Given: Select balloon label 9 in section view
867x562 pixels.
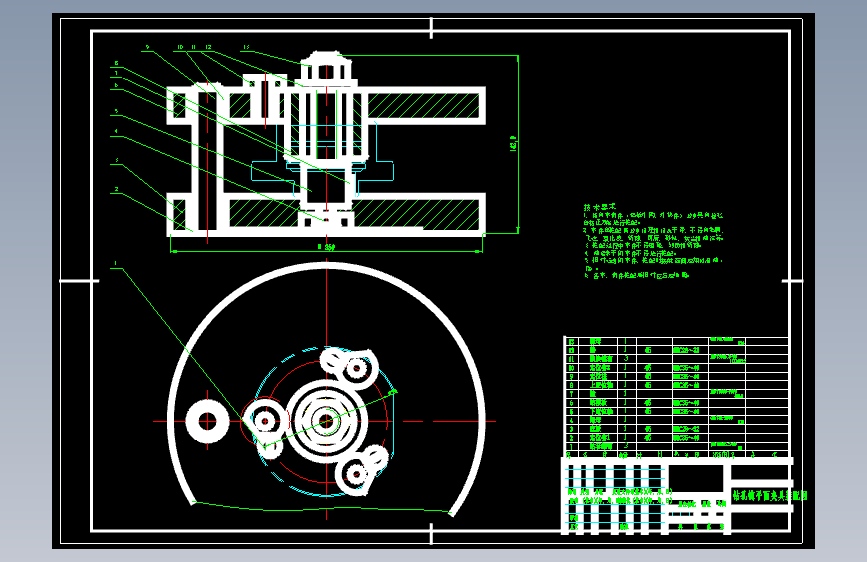Looking at the screenshot, I should point(148,48).
